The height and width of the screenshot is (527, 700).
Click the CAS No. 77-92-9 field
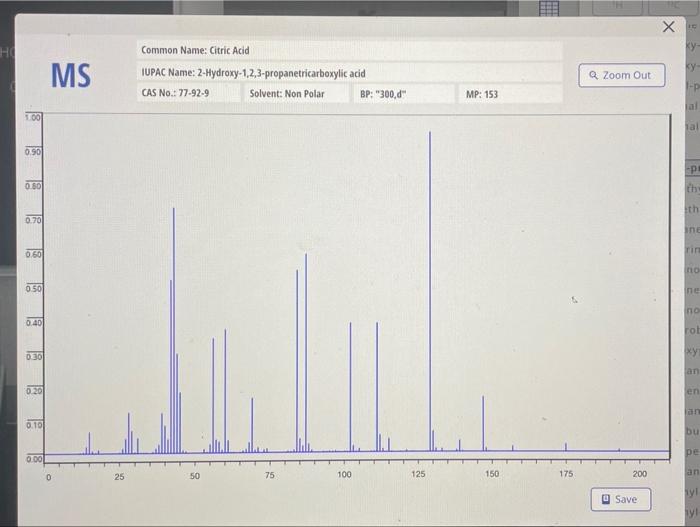pyautogui.click(x=188, y=93)
